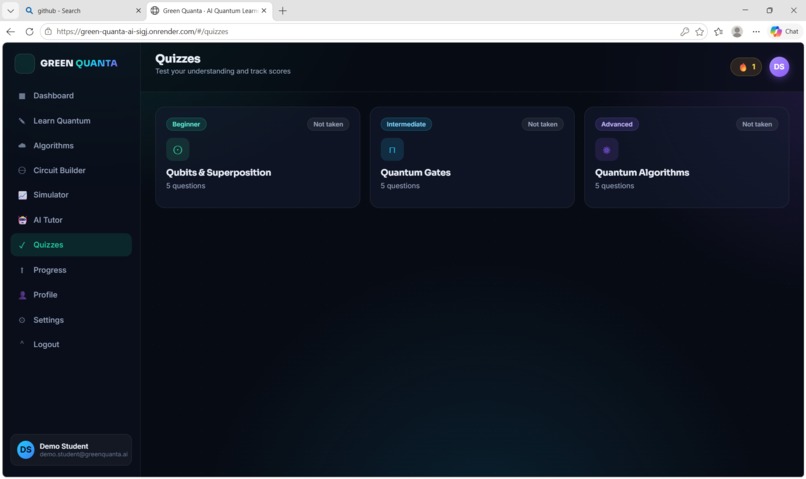The width and height of the screenshot is (806, 479).
Task: Click the purple Quantum Algorithms quiz icon
Action: [607, 150]
